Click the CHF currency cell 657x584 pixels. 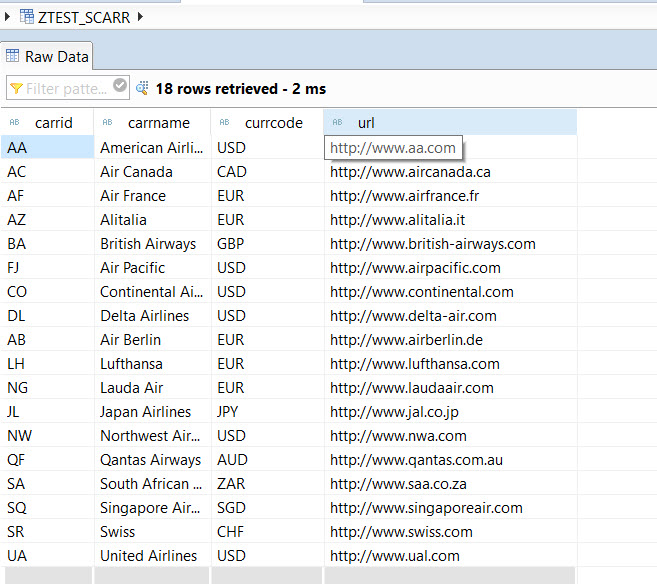pos(268,532)
